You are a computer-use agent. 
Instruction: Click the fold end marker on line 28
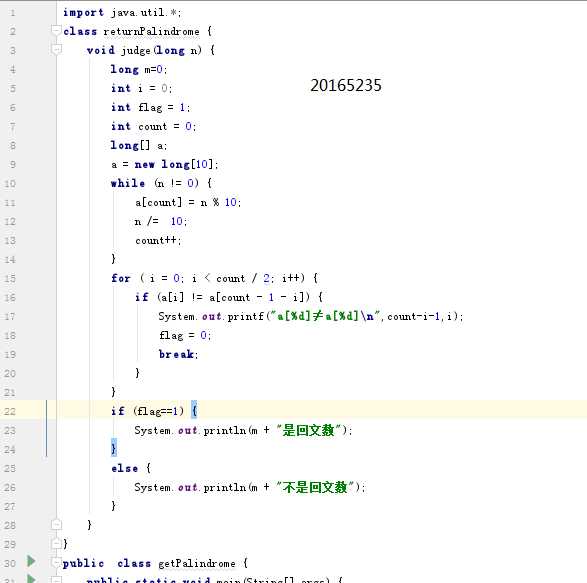(x=56, y=524)
